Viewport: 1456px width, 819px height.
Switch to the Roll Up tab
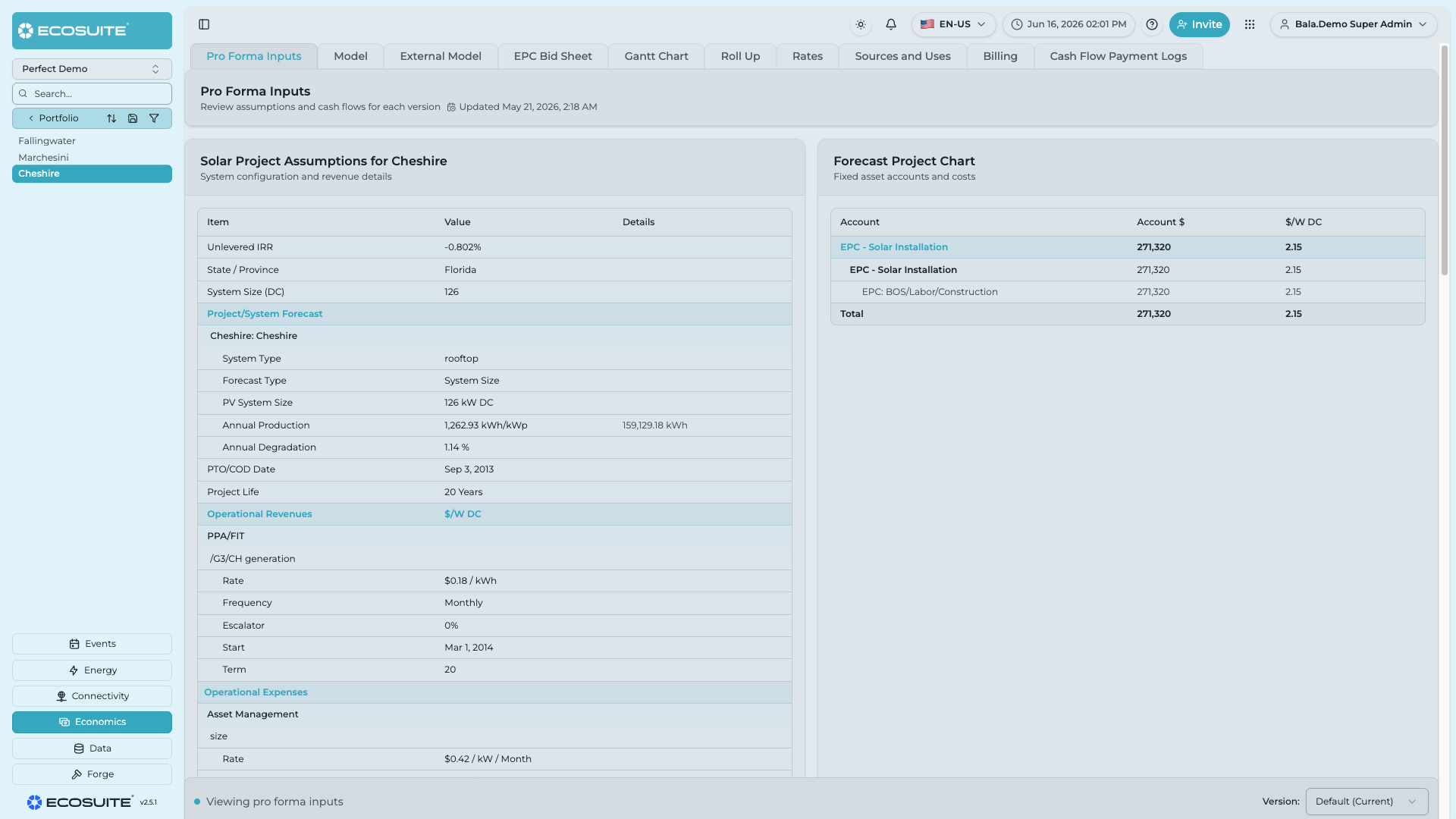click(740, 56)
